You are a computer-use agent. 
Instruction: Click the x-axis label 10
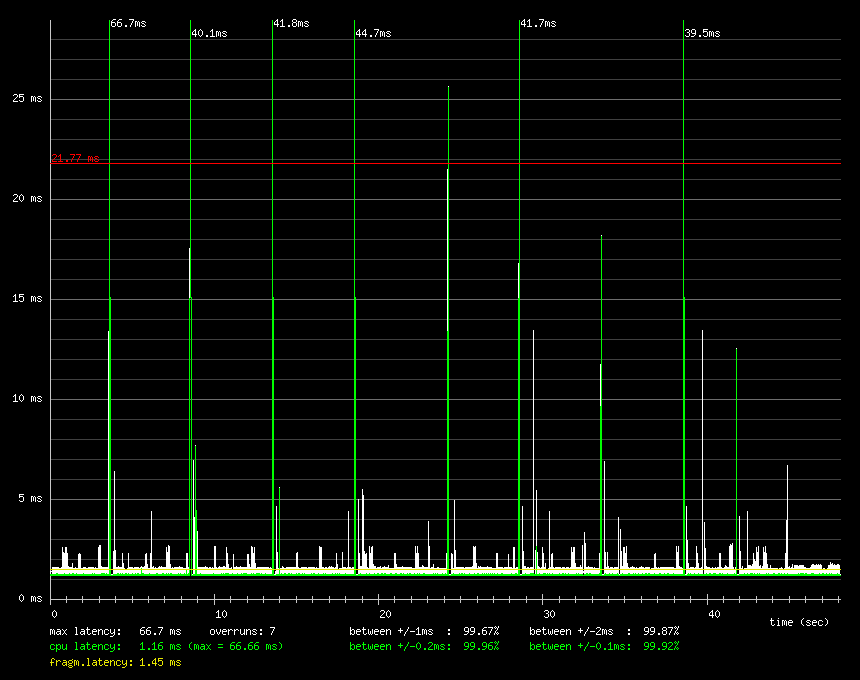tap(220, 614)
